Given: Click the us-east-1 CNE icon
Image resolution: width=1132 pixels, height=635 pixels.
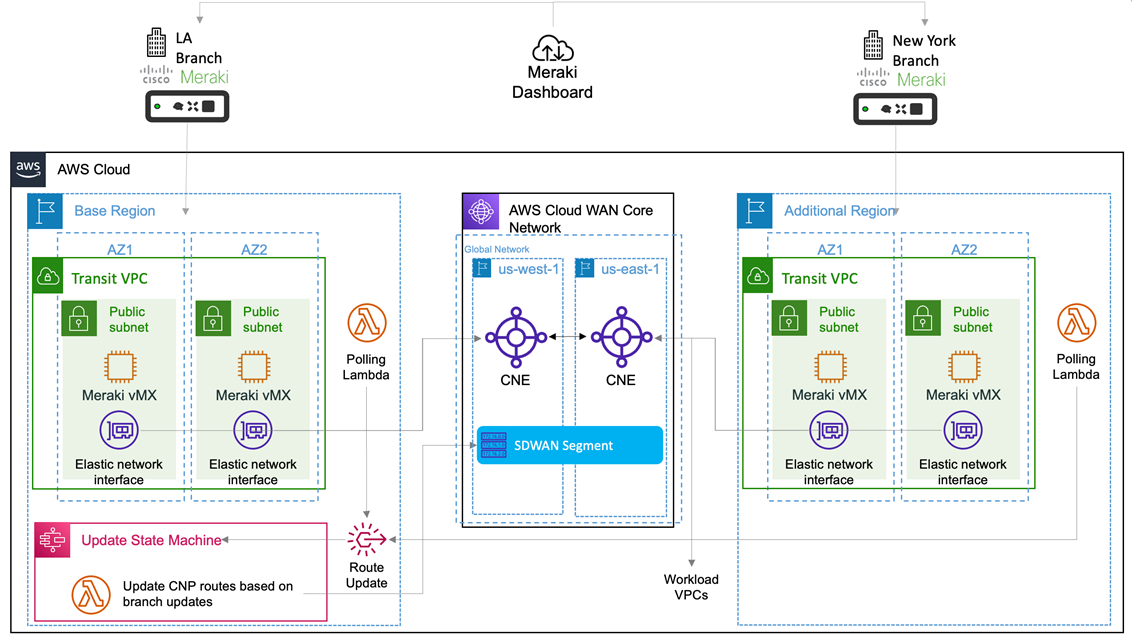Looking at the screenshot, I should click(621, 337).
